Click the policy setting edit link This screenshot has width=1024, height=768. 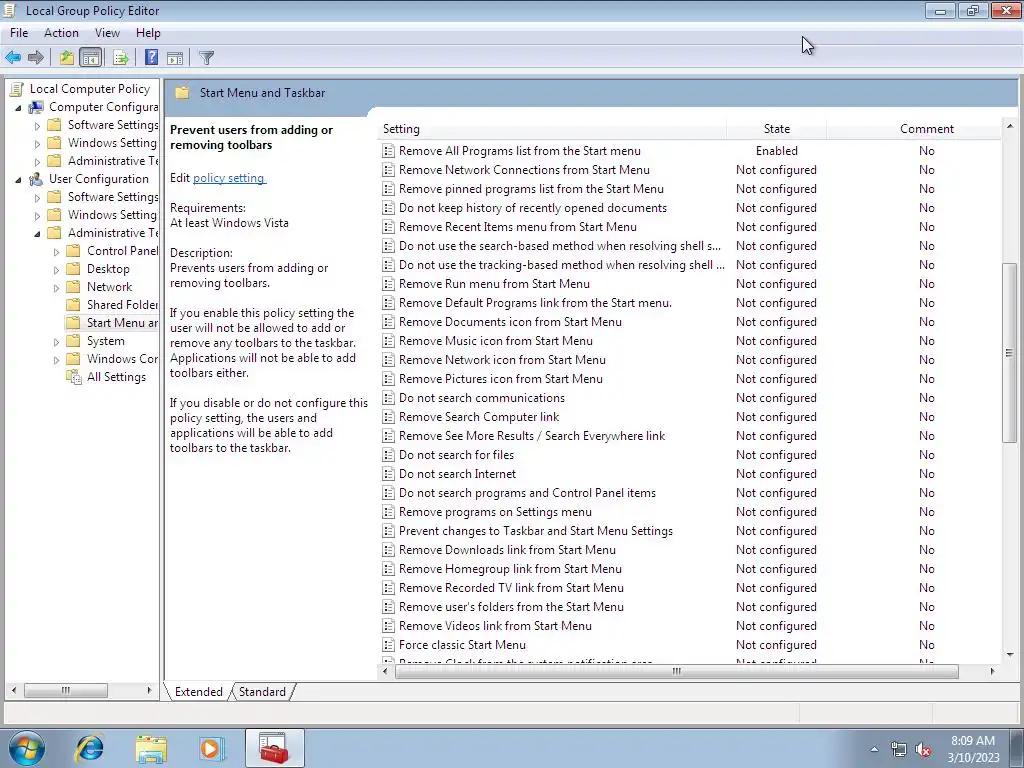pos(229,178)
